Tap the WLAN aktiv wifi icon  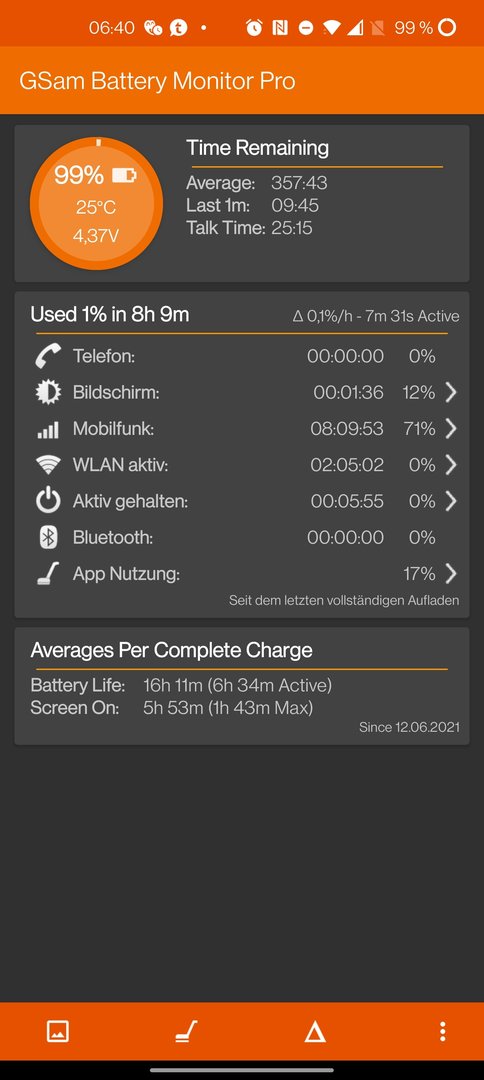48,466
